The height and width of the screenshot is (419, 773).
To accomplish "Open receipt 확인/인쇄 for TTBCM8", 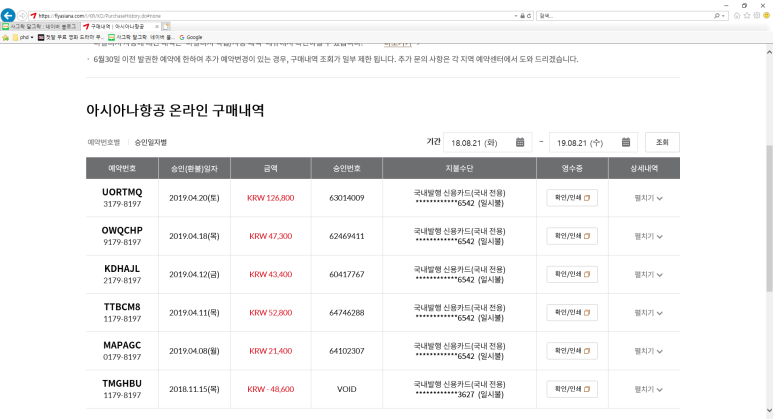I will point(572,313).
